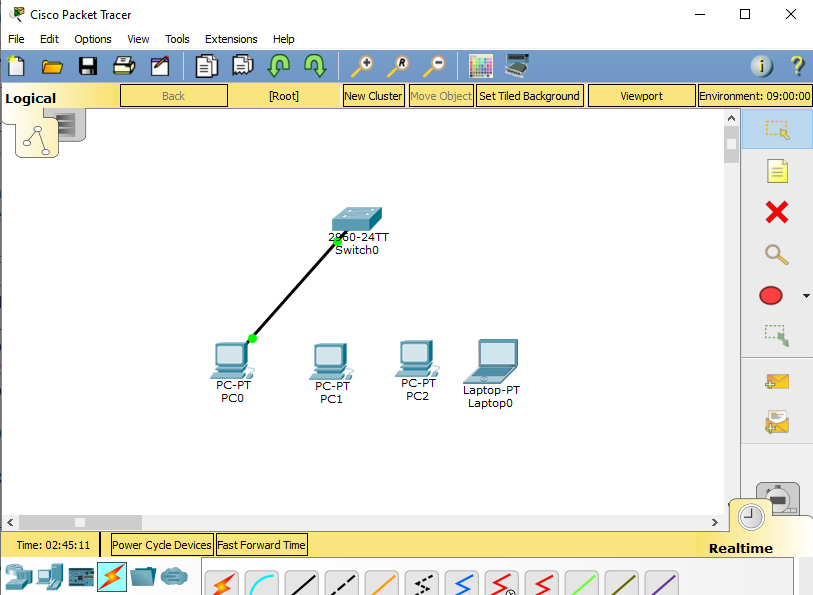The width and height of the screenshot is (813, 595).
Task: Open the drawing shape dropdown arrow
Action: point(806,296)
